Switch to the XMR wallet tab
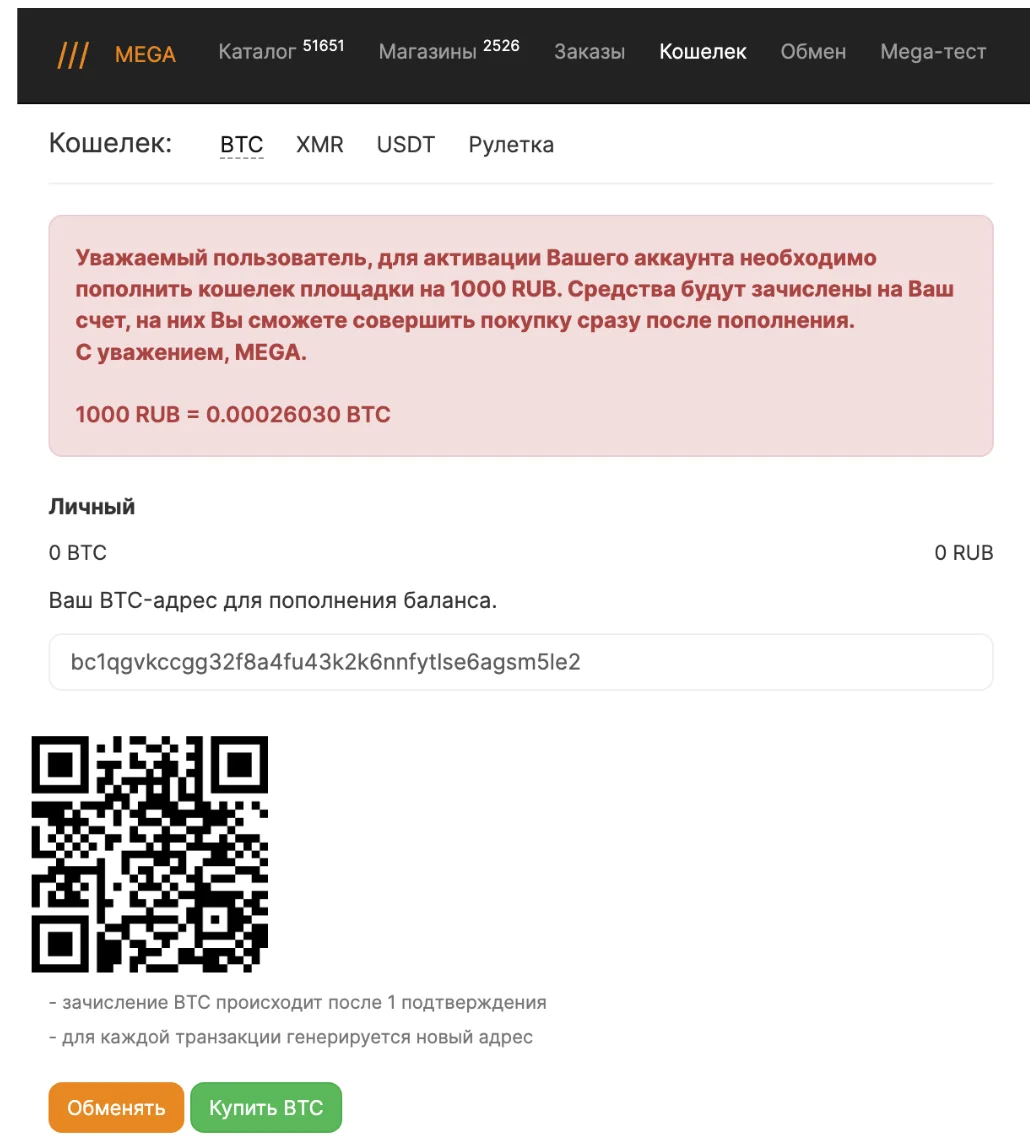 pyautogui.click(x=320, y=145)
